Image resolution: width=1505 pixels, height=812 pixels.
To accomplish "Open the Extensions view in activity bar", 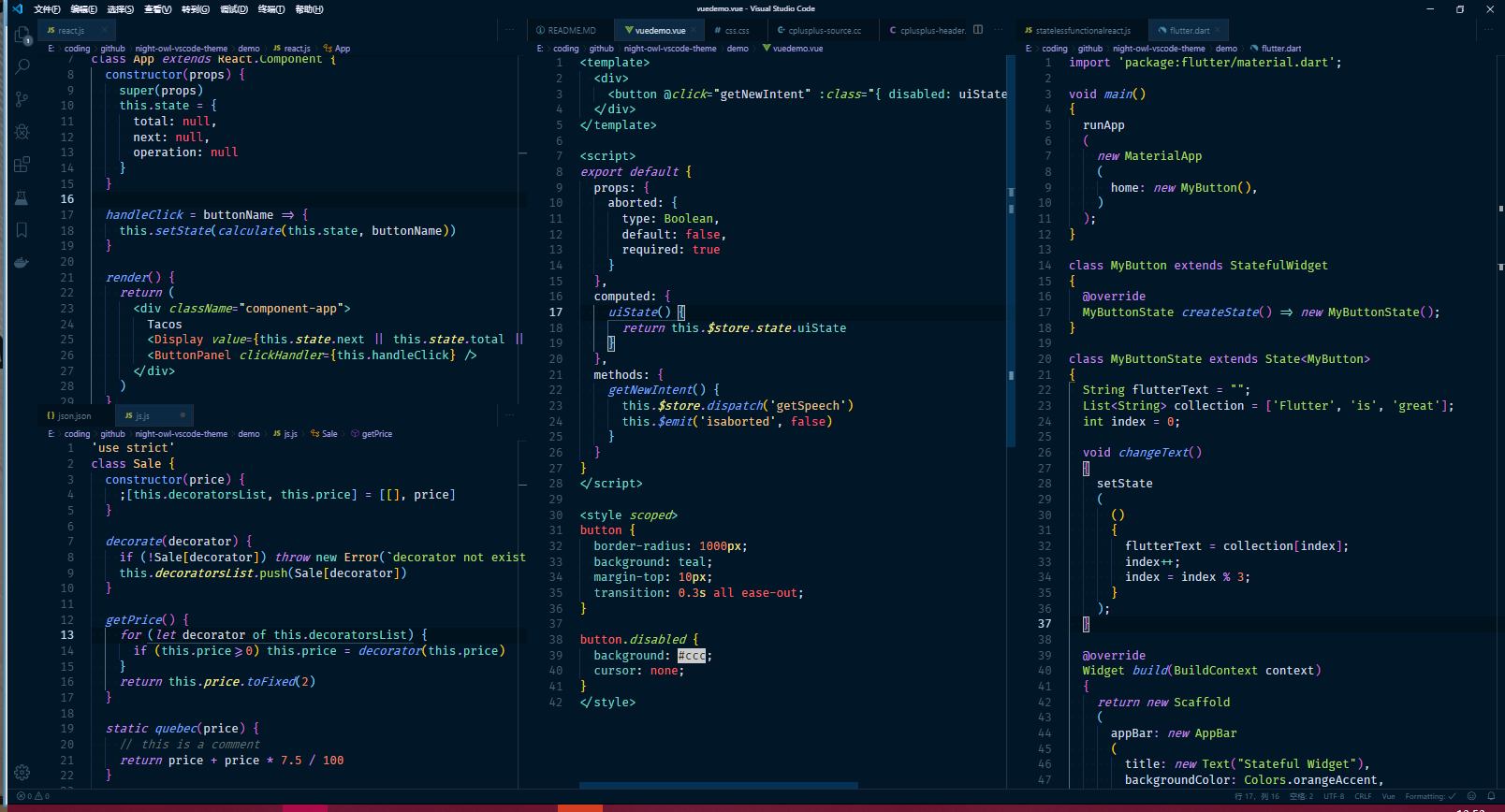I will [x=22, y=165].
